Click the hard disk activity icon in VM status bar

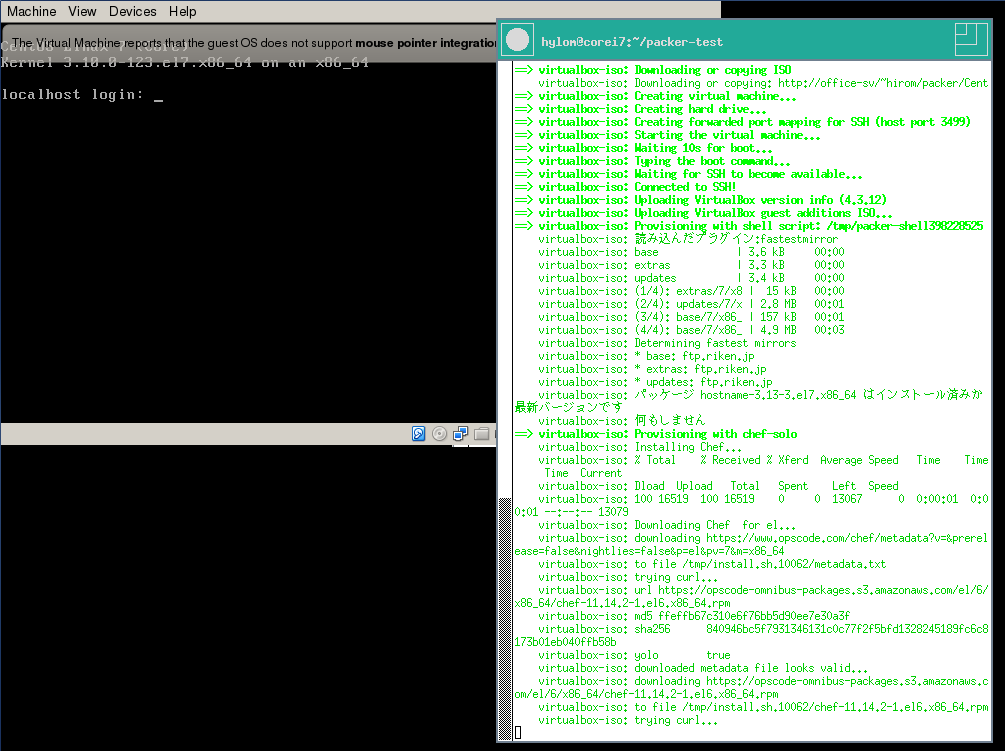pyautogui.click(x=419, y=434)
